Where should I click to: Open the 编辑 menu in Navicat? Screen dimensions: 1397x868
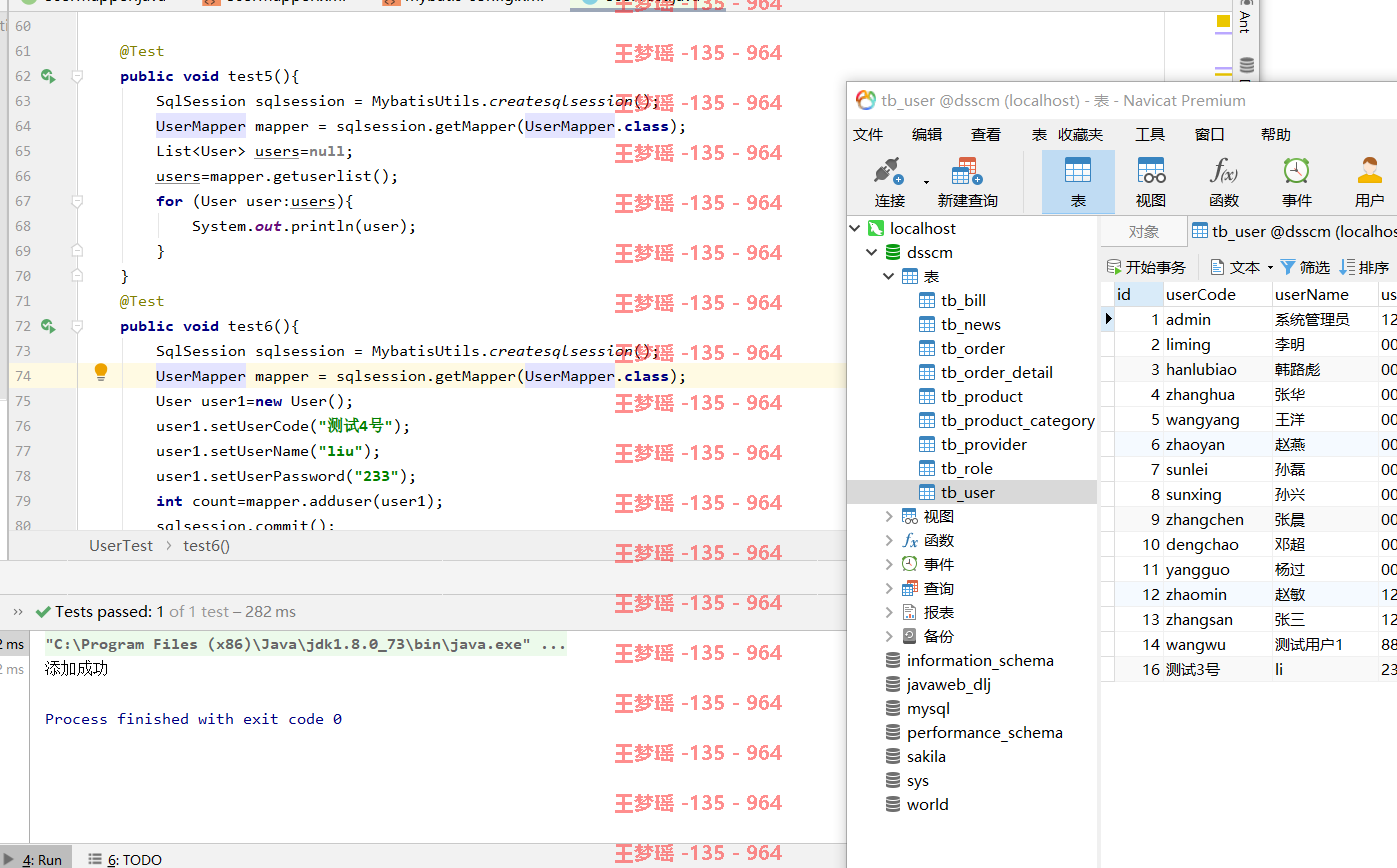tap(927, 134)
